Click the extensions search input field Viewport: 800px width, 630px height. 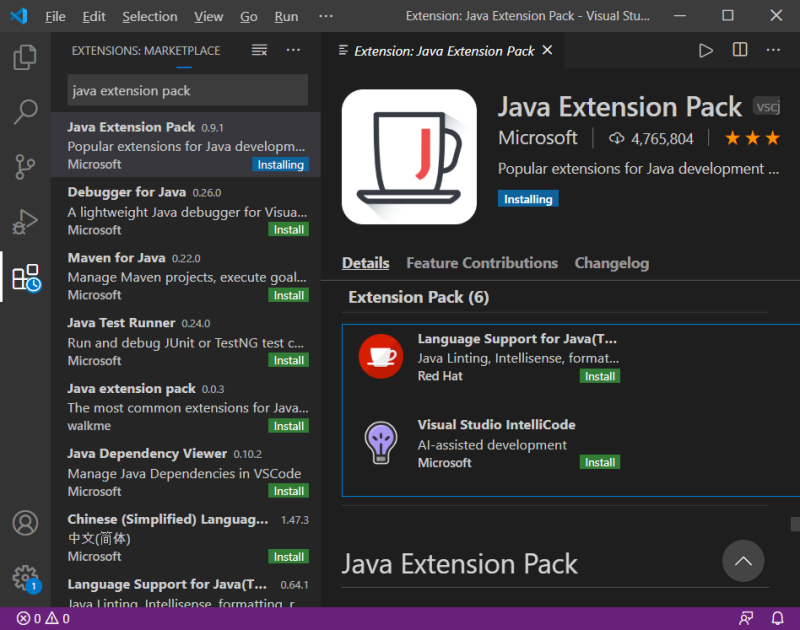[187, 90]
